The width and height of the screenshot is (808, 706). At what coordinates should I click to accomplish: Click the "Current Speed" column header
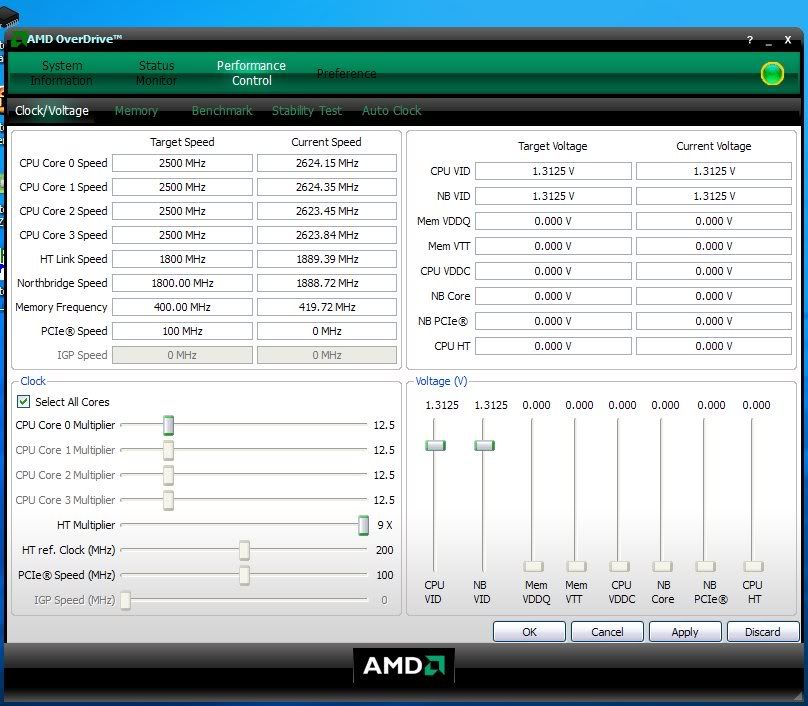(326, 142)
